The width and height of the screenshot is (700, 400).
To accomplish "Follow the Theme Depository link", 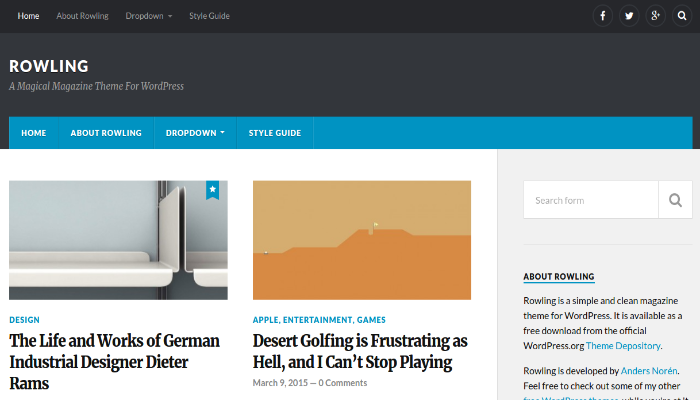I will click(x=623, y=346).
